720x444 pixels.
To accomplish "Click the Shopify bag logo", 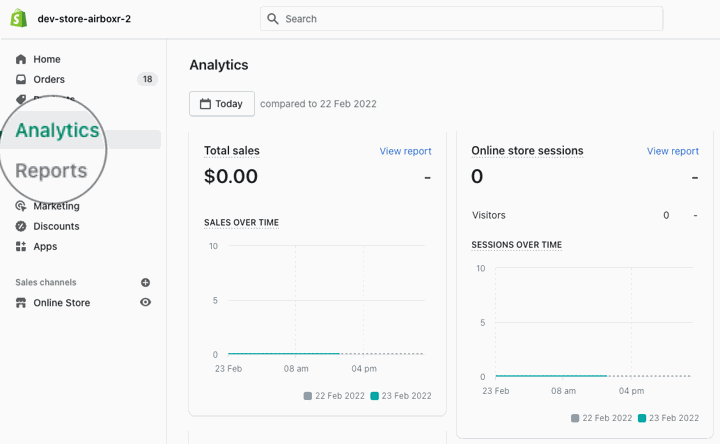I will click(x=19, y=18).
